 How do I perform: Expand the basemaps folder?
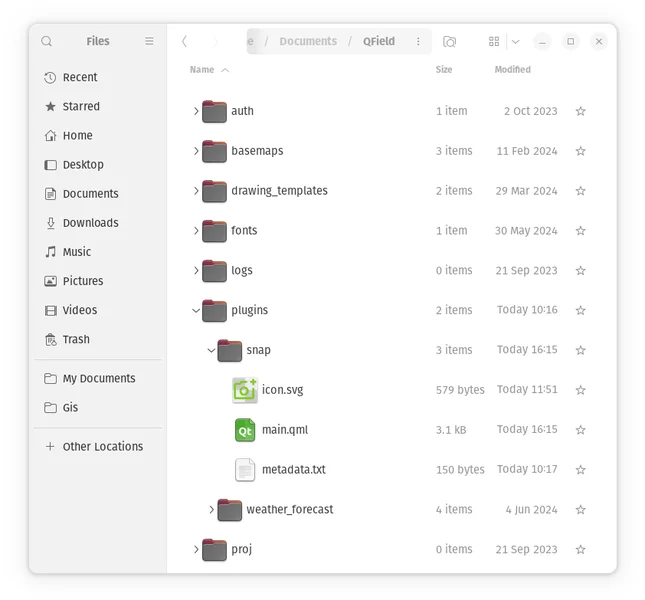point(196,151)
